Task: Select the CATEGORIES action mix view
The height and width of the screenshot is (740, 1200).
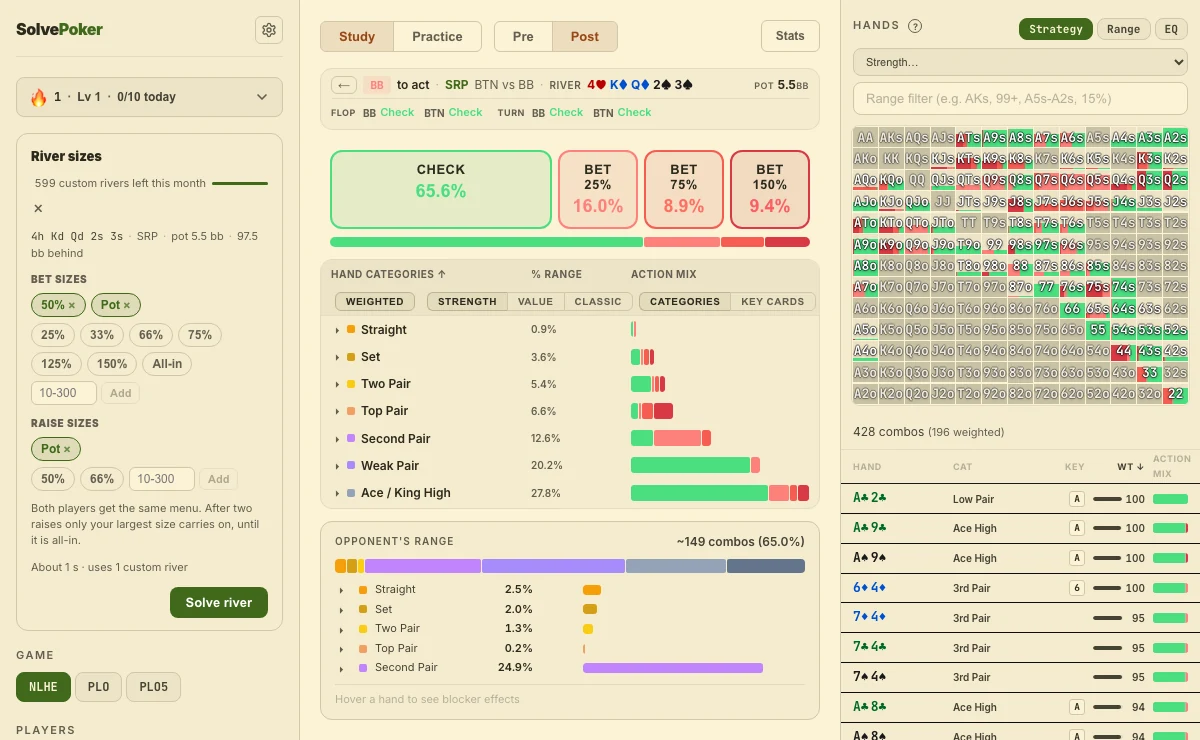Action: (x=685, y=301)
